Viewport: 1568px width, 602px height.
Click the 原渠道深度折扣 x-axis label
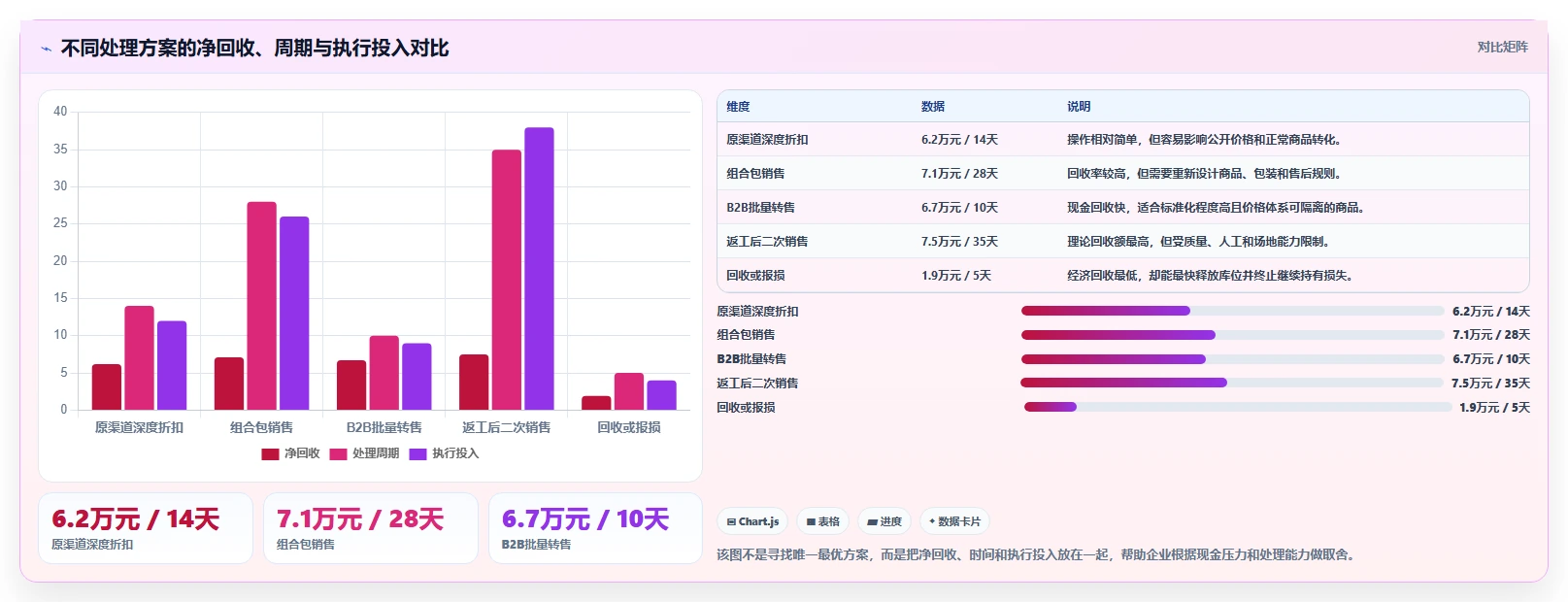click(x=139, y=427)
